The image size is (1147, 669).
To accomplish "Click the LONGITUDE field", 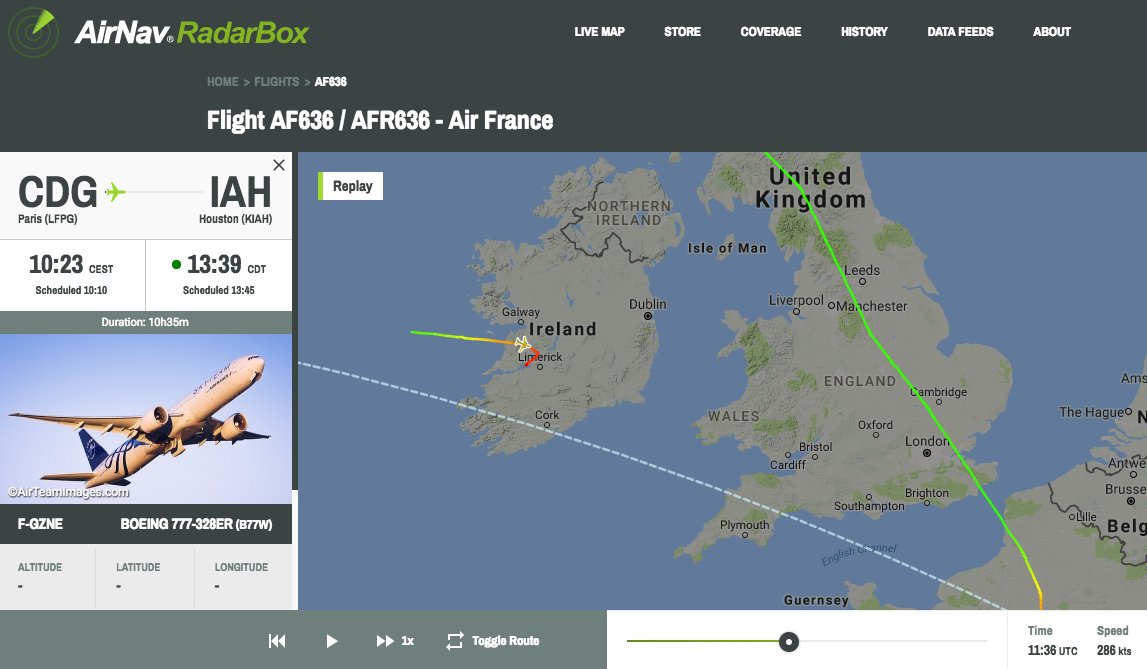I will coord(243,576).
